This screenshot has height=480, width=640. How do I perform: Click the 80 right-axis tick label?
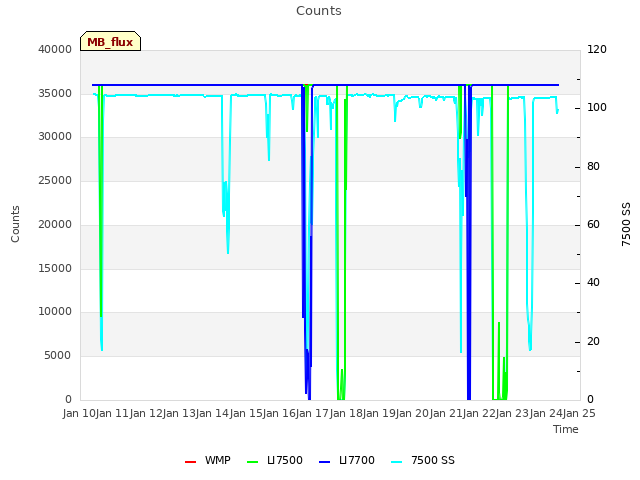pos(593,167)
